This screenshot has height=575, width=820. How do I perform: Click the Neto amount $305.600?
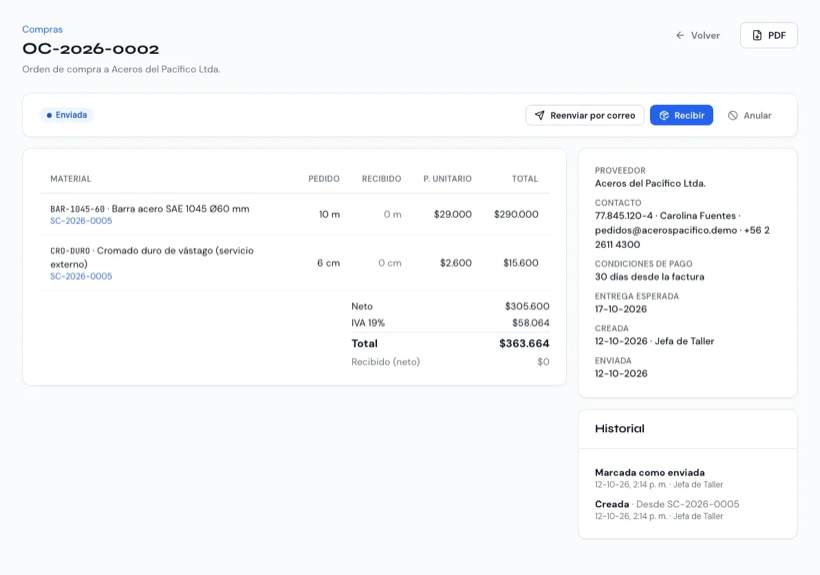[x=527, y=306]
